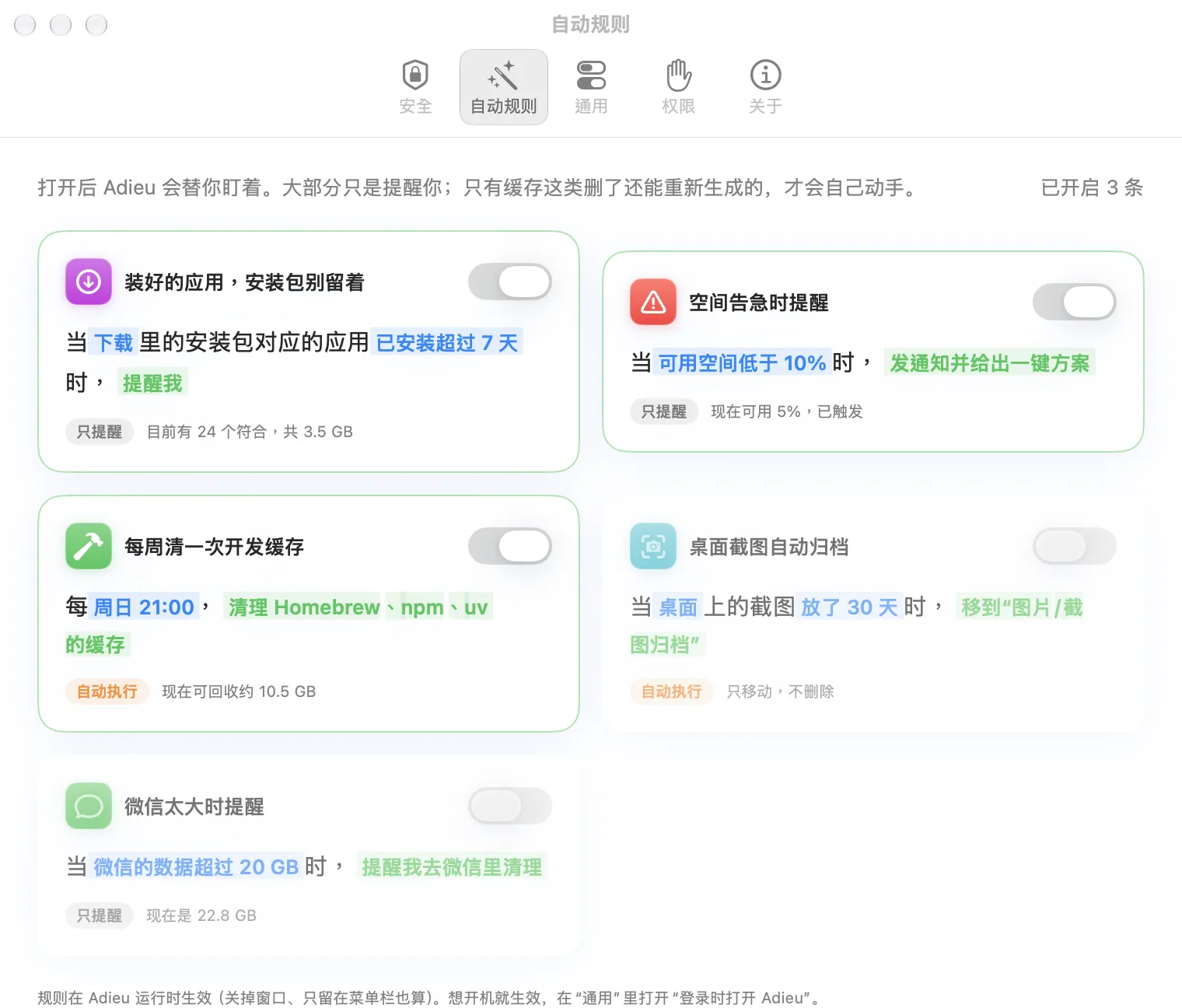Turn off the 装好的应用，安装包别留着 switch

[510, 282]
